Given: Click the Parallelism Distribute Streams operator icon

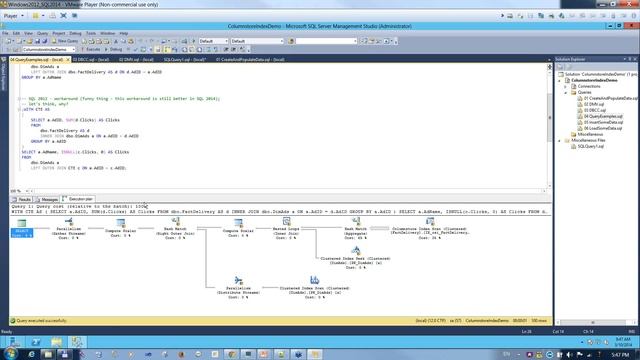Looking at the screenshot, I should point(239,280).
